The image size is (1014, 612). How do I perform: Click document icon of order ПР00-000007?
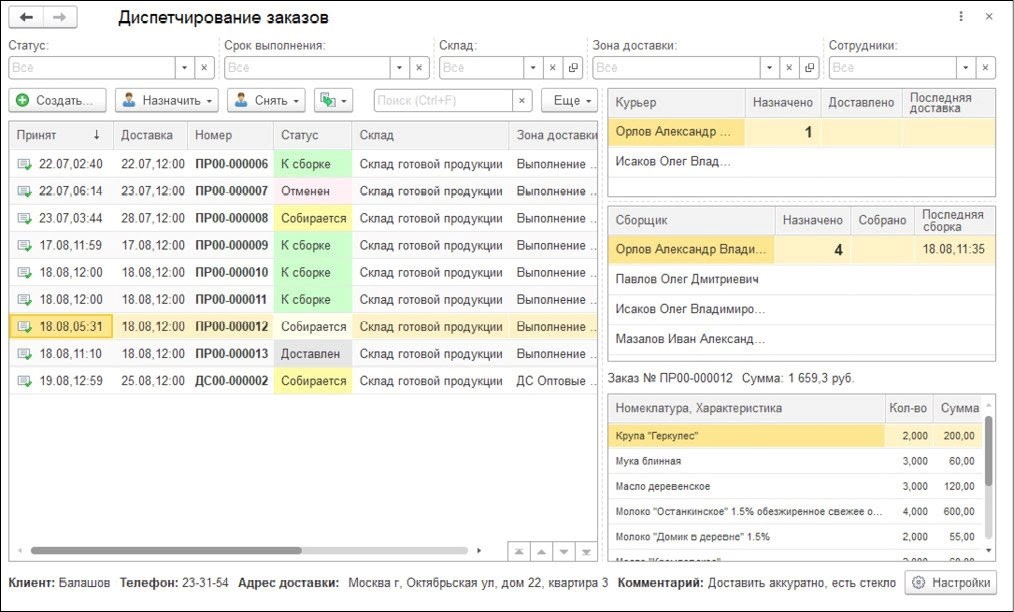pos(24,191)
